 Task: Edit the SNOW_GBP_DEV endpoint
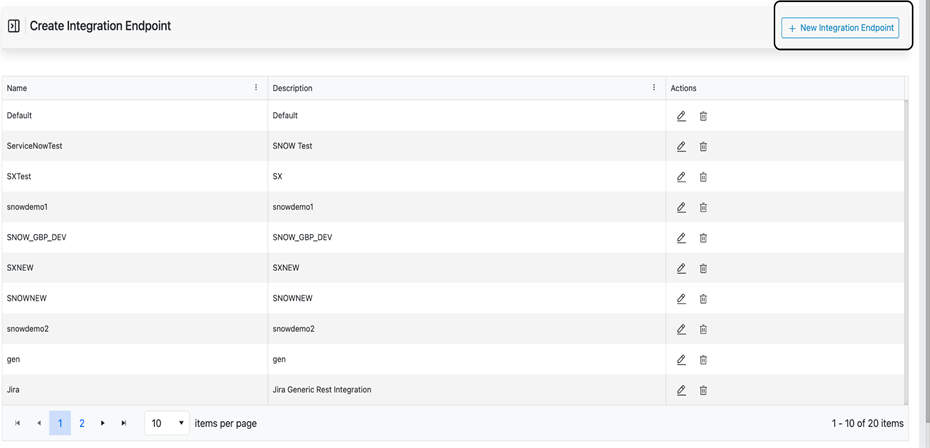click(681, 238)
